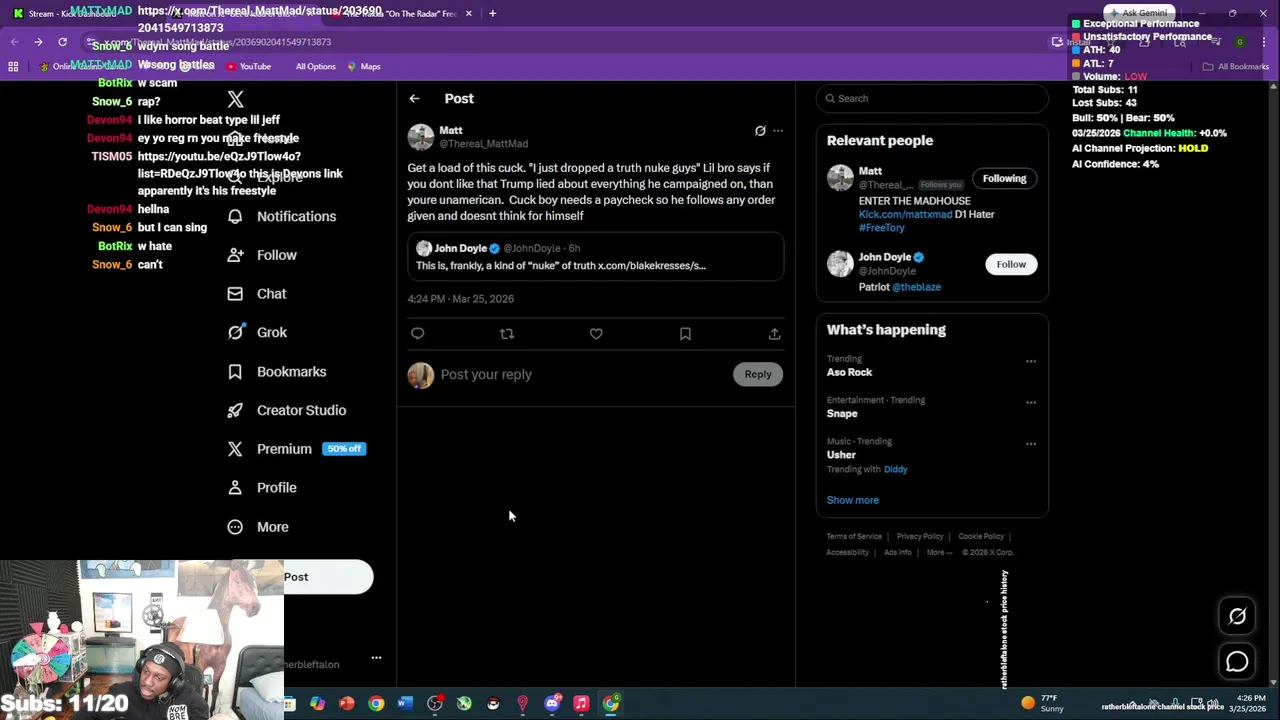
Task: Open Chat in the X sidebar
Action: point(258,294)
